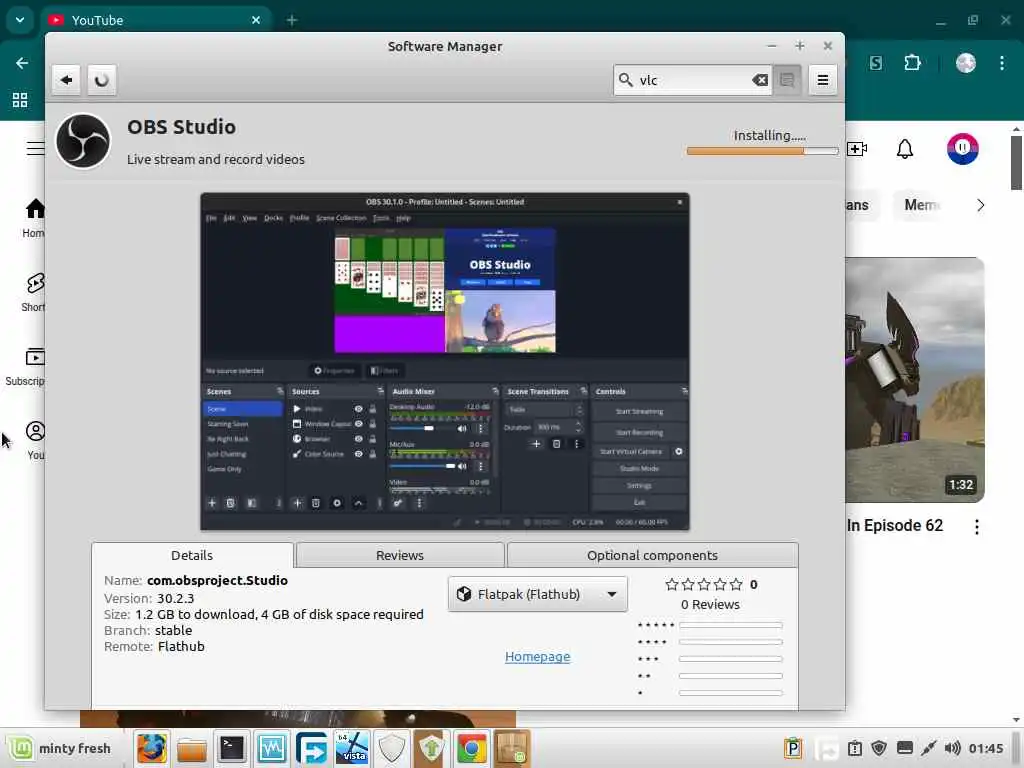Viewport: 1024px width, 768px height.
Task: Open the browser tab search dropdown
Action: coord(20,20)
